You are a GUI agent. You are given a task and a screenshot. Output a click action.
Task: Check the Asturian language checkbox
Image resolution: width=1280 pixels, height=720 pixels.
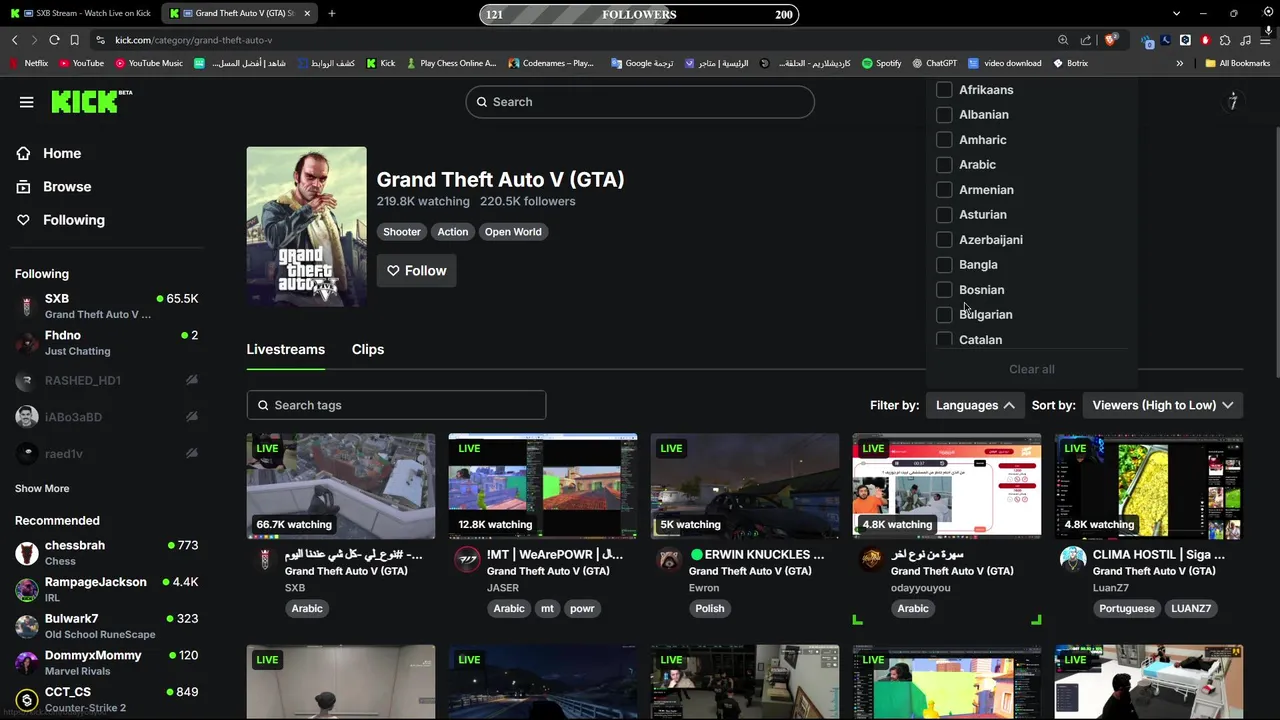(x=944, y=215)
